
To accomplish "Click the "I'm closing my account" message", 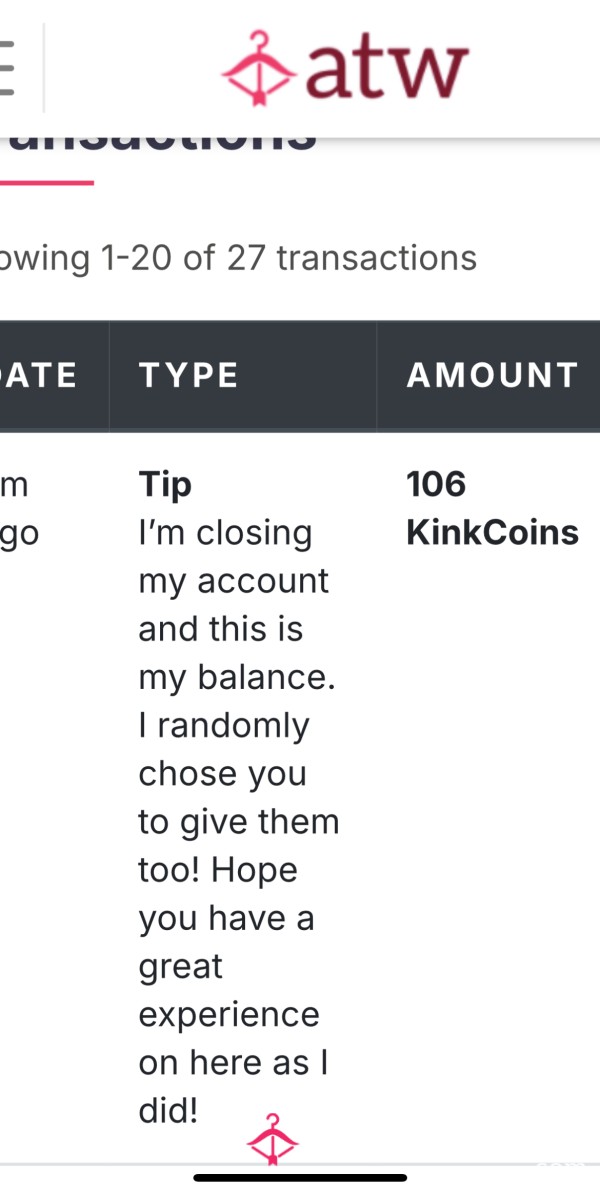I will (233, 557).
